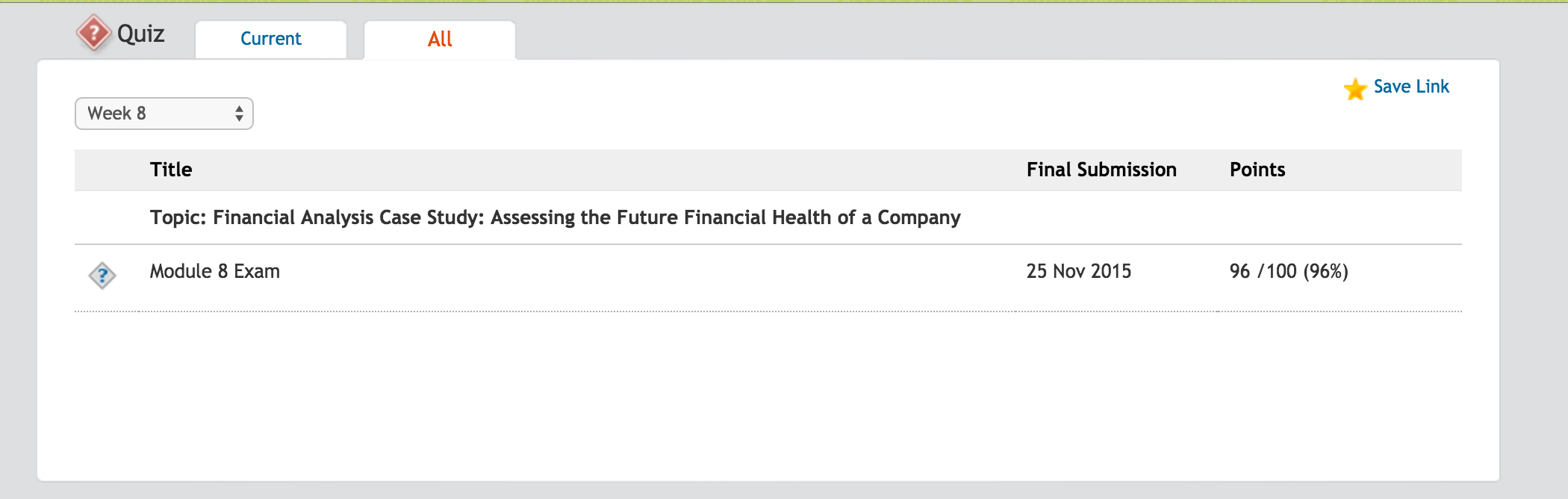Switch to the All tab
1568x499 pixels.
pyautogui.click(x=440, y=39)
